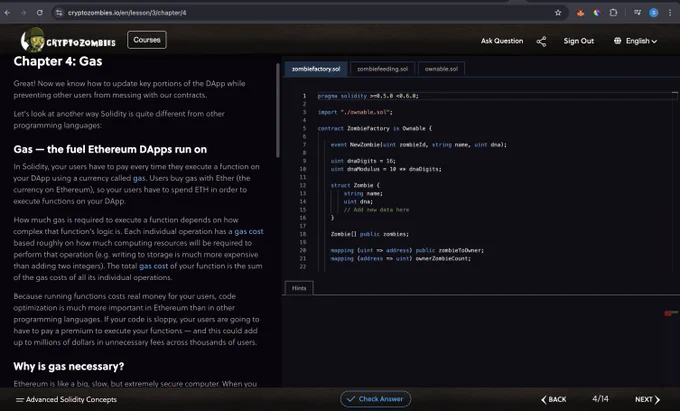Open the browser profile avatar

(654, 13)
